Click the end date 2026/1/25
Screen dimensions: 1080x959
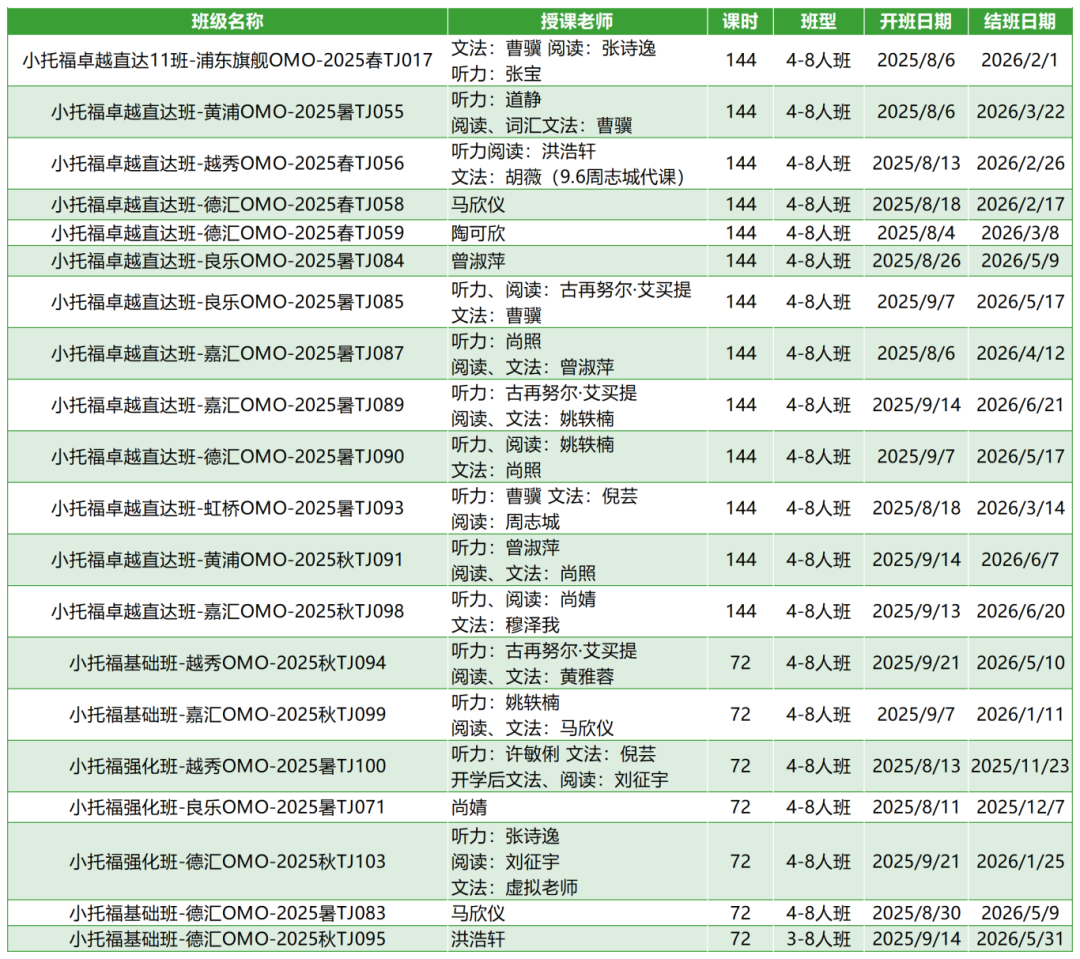pyautogui.click(x=1020, y=862)
